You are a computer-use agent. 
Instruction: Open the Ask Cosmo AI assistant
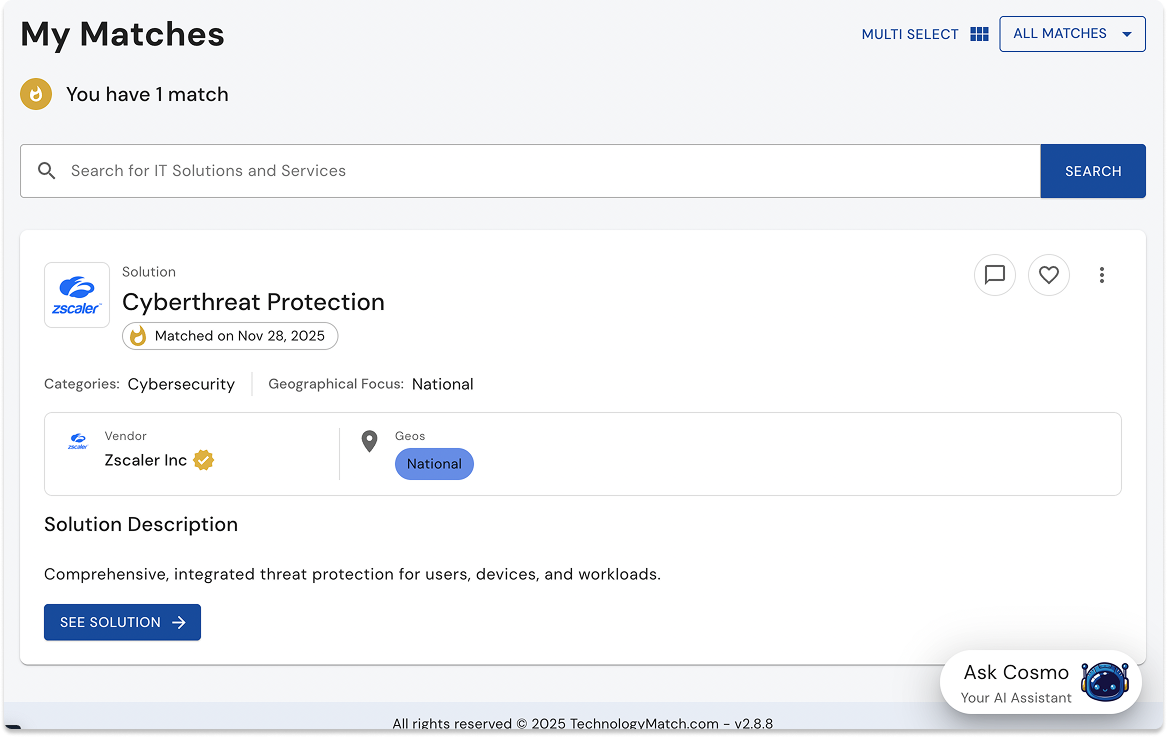tap(1040, 683)
